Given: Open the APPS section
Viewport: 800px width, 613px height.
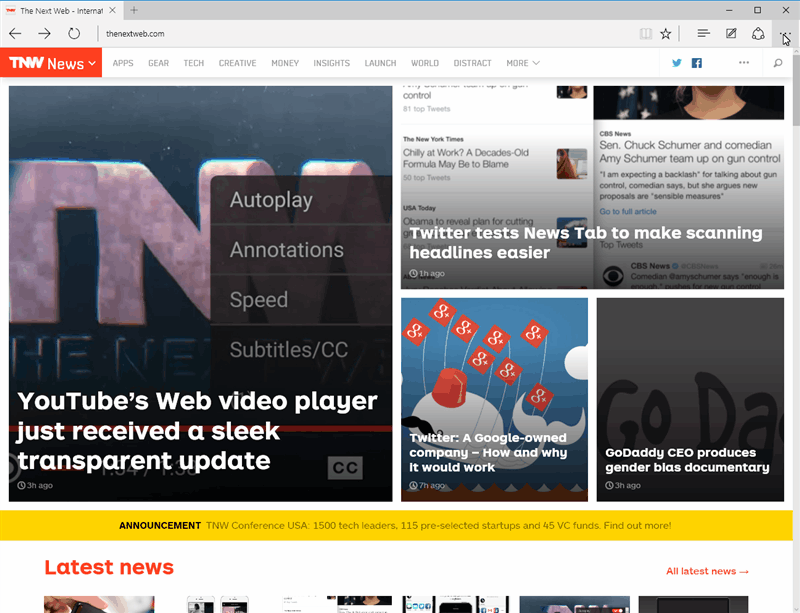Looking at the screenshot, I should click(123, 63).
